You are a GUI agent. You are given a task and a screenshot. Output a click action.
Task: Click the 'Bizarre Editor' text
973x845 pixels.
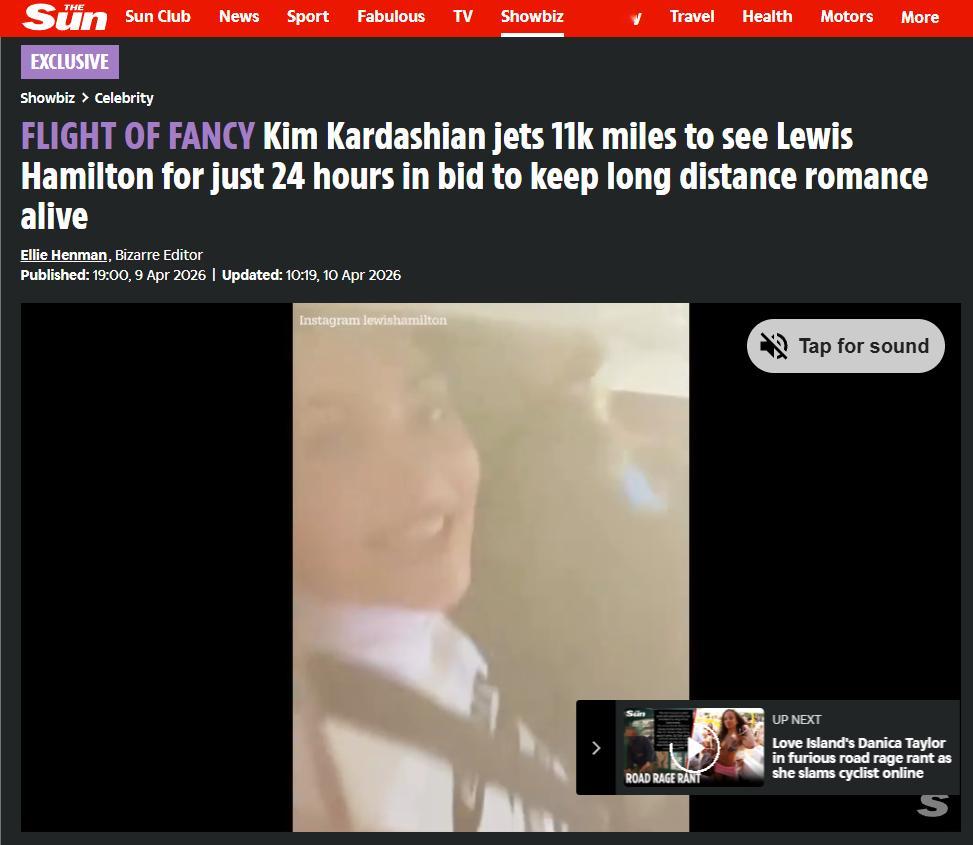[x=159, y=255]
